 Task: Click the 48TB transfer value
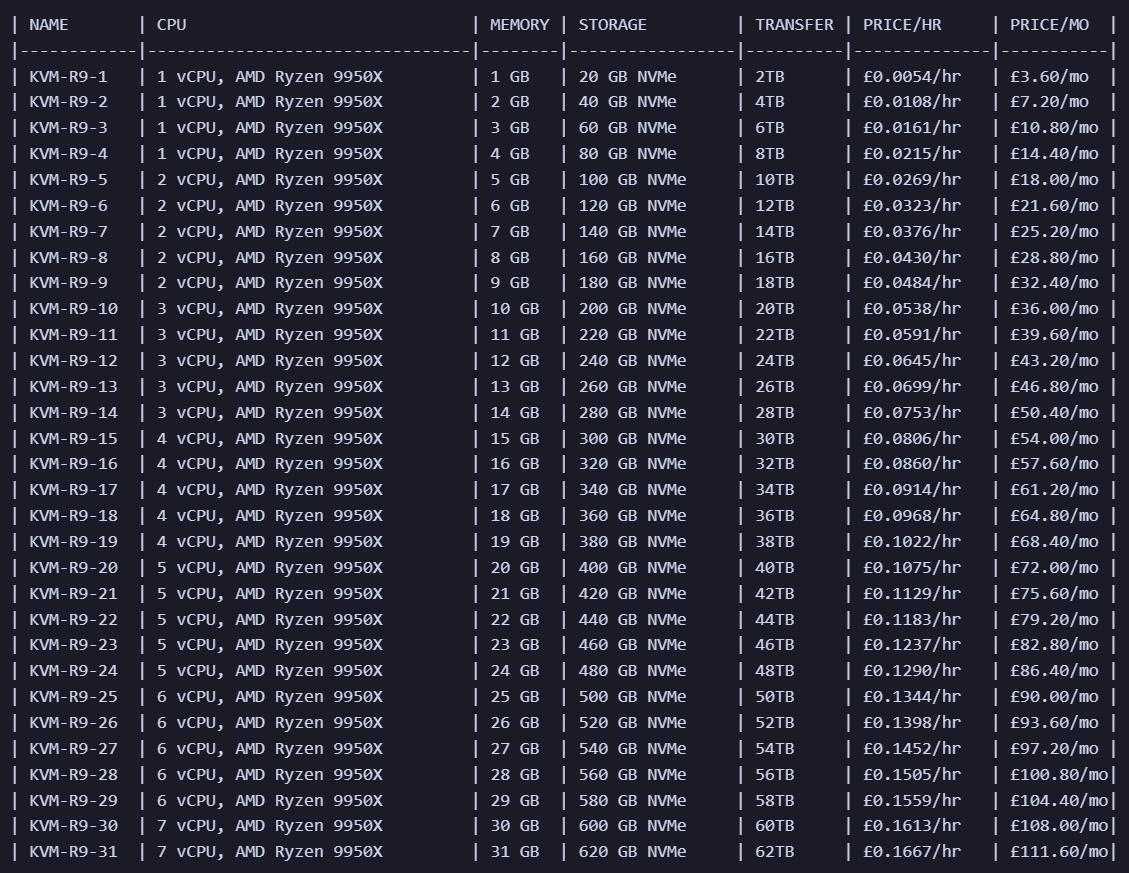pos(775,670)
